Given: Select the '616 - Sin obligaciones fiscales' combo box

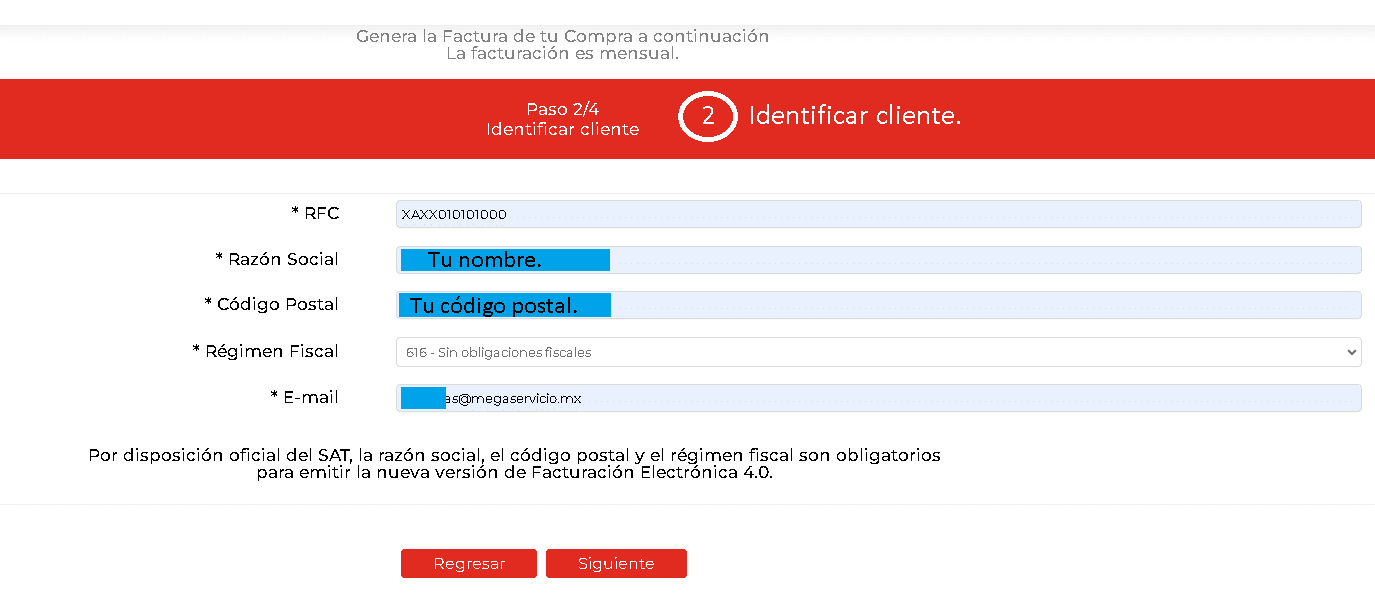Looking at the screenshot, I should coord(878,352).
